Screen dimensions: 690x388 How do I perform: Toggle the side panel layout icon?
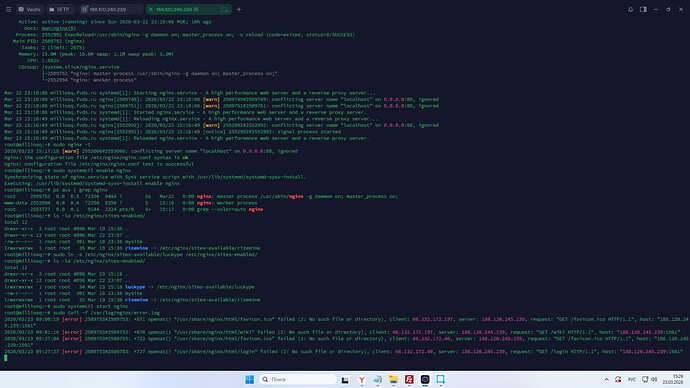point(643,9)
